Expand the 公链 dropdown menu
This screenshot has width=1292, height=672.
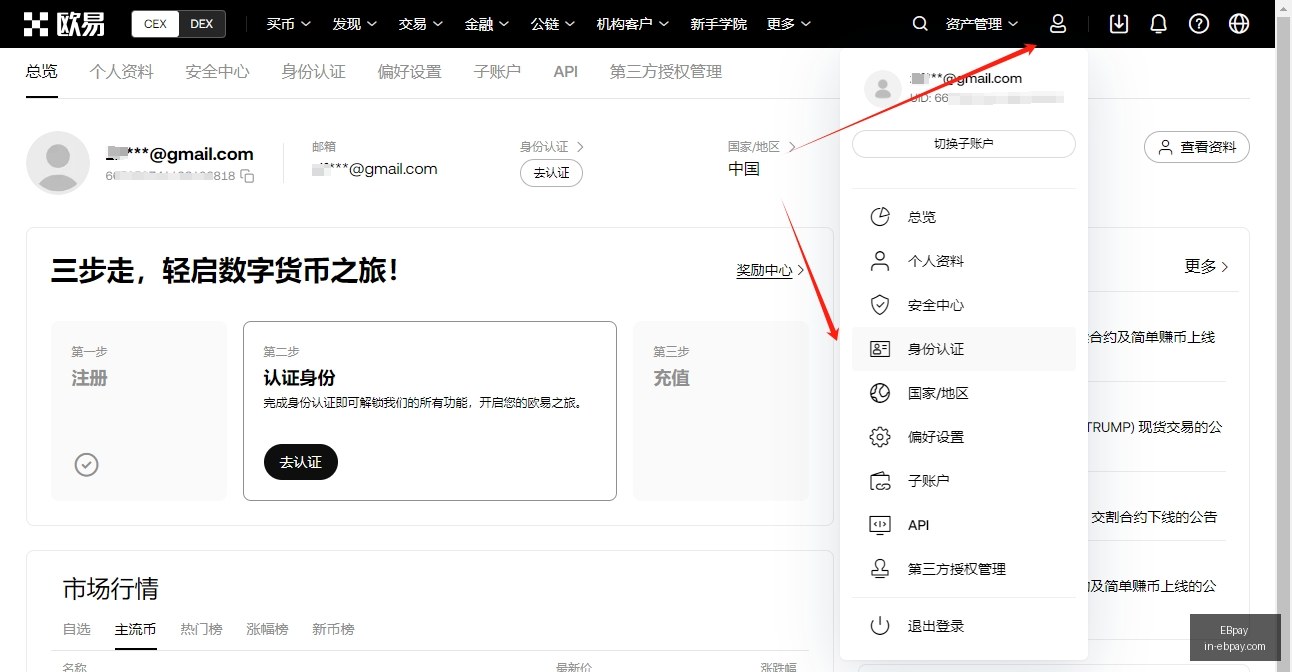(553, 24)
